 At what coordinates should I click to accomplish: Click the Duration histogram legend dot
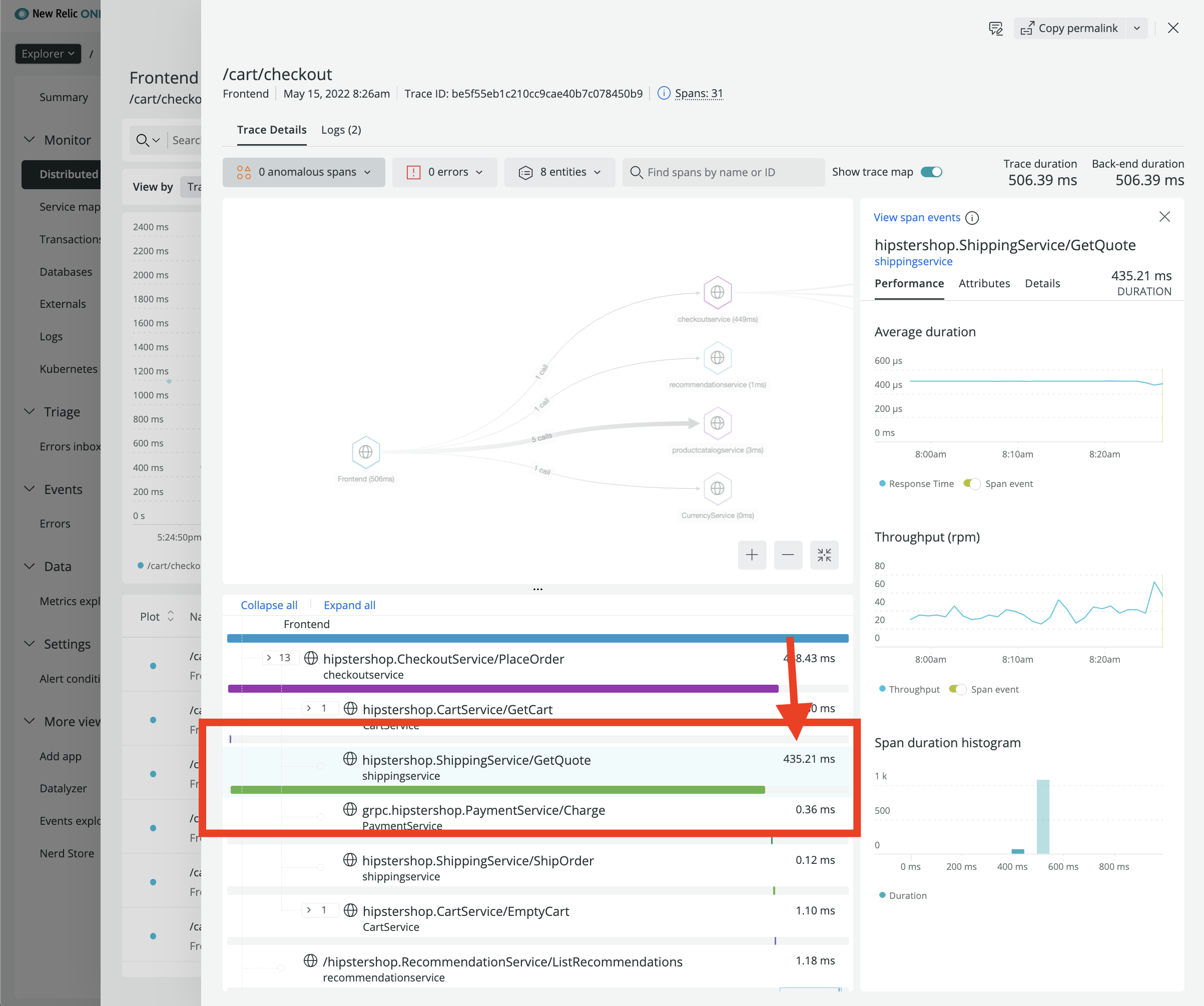click(x=882, y=895)
